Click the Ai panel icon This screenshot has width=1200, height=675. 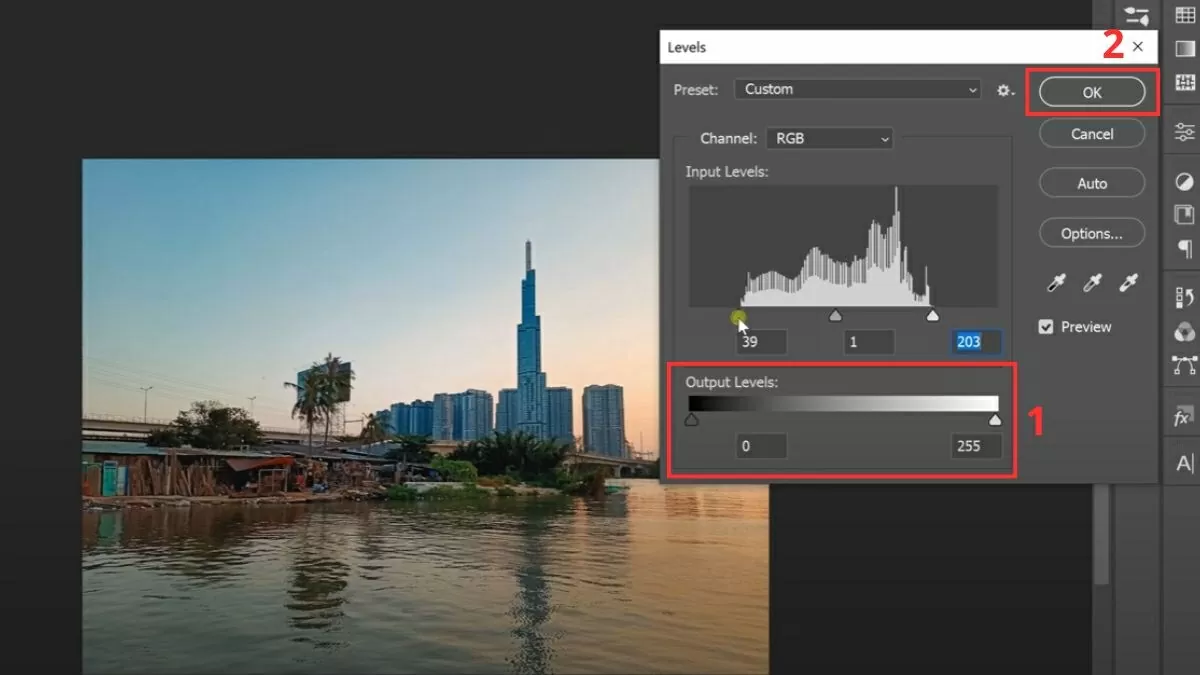tap(1184, 460)
